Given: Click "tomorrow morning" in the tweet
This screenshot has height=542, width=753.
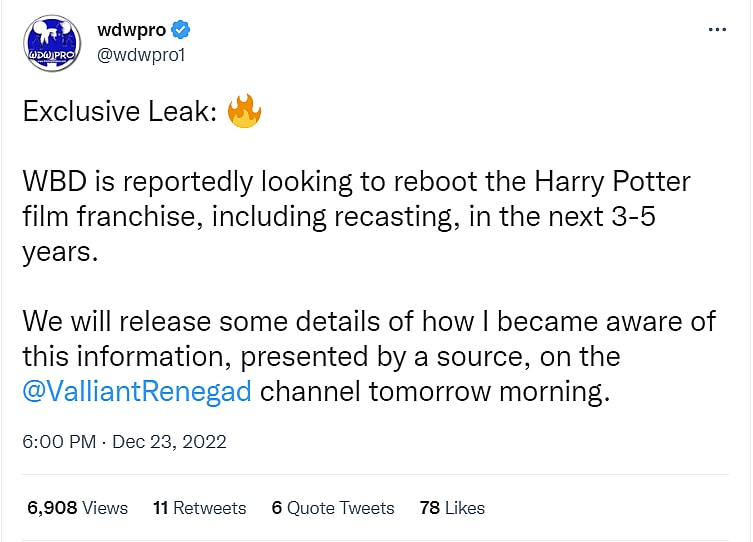Looking at the screenshot, I should [488, 390].
